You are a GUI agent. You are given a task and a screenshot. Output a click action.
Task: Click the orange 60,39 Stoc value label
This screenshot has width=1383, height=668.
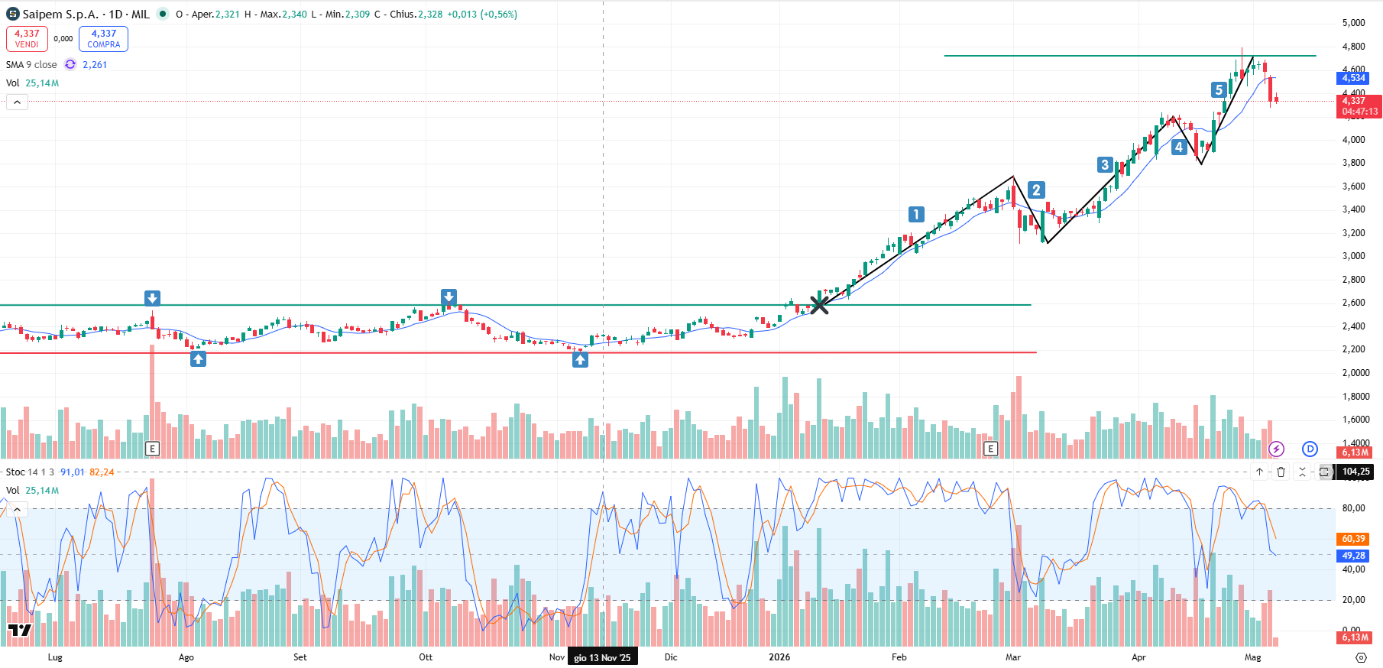(1354, 538)
